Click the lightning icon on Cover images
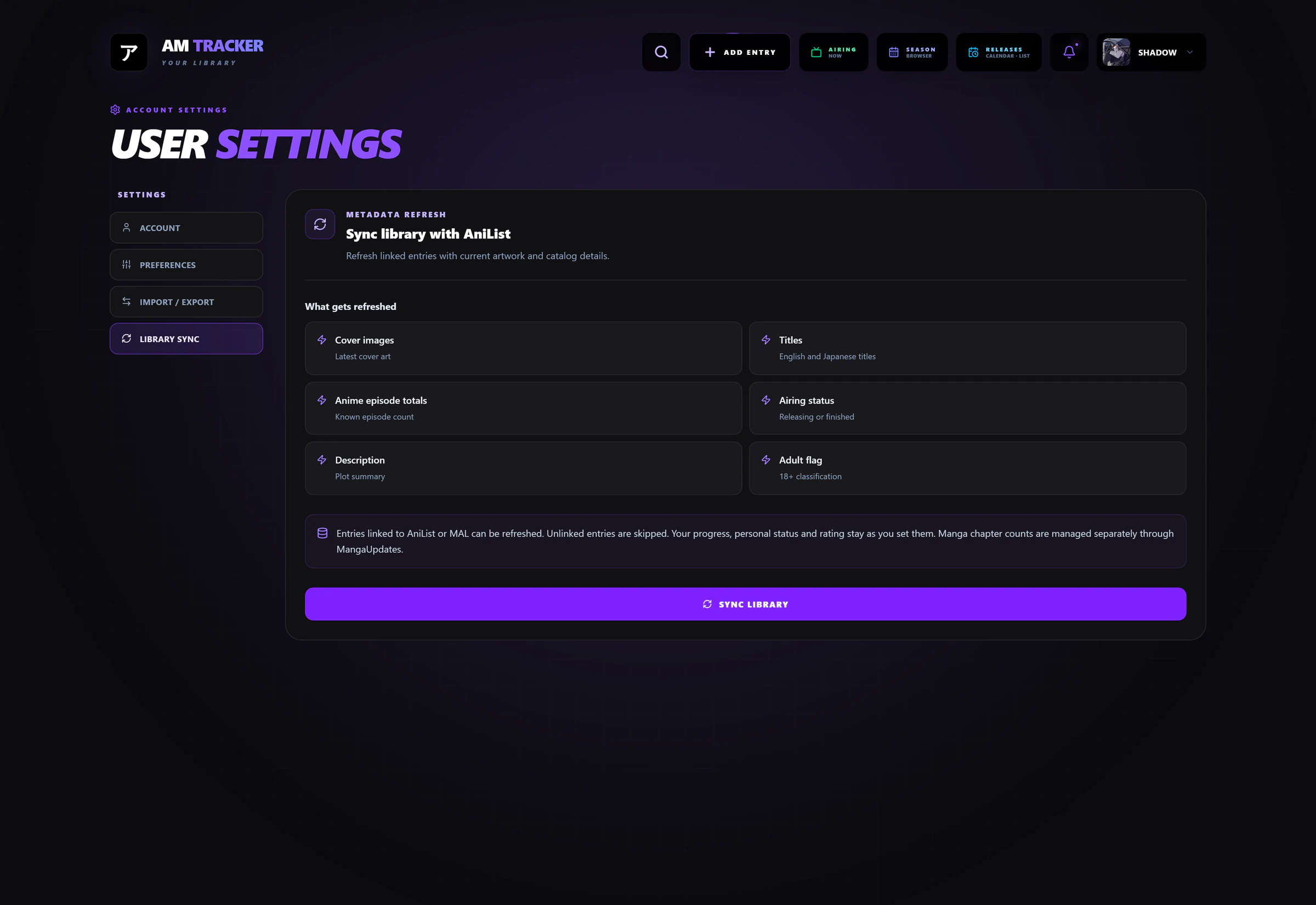 322,340
